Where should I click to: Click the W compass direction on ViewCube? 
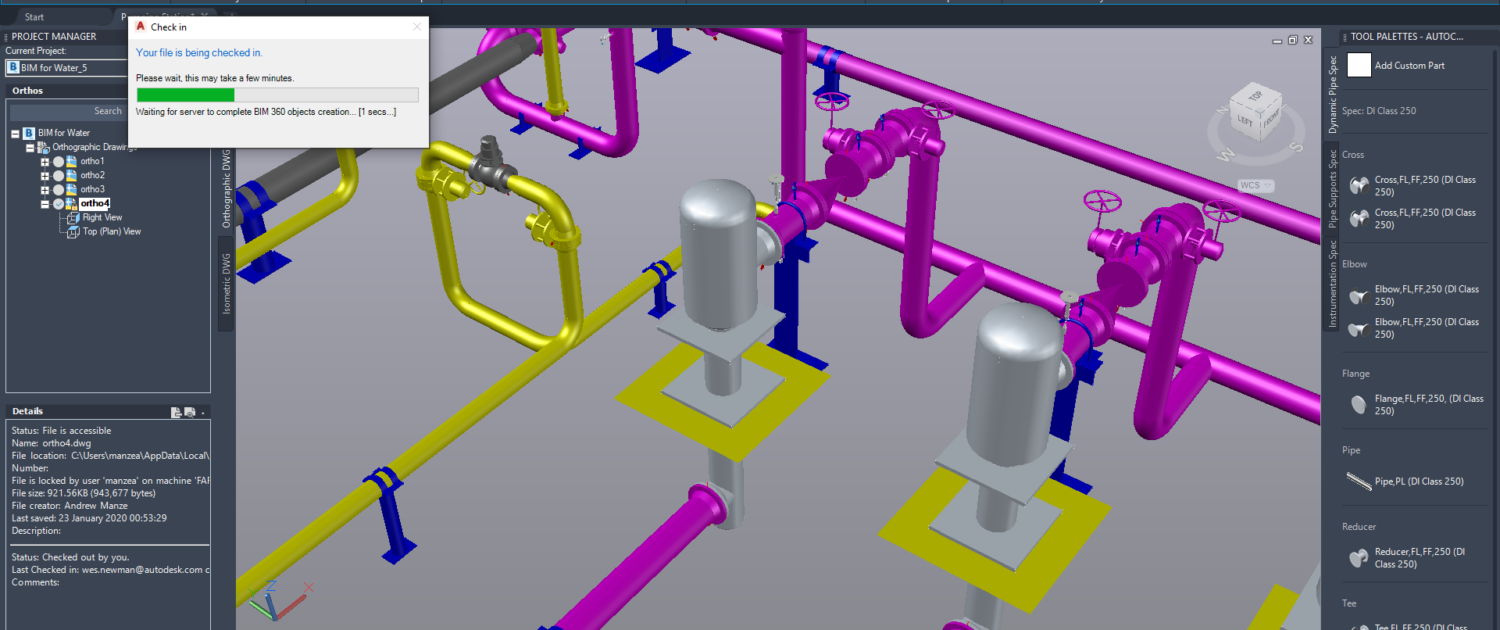point(1226,155)
